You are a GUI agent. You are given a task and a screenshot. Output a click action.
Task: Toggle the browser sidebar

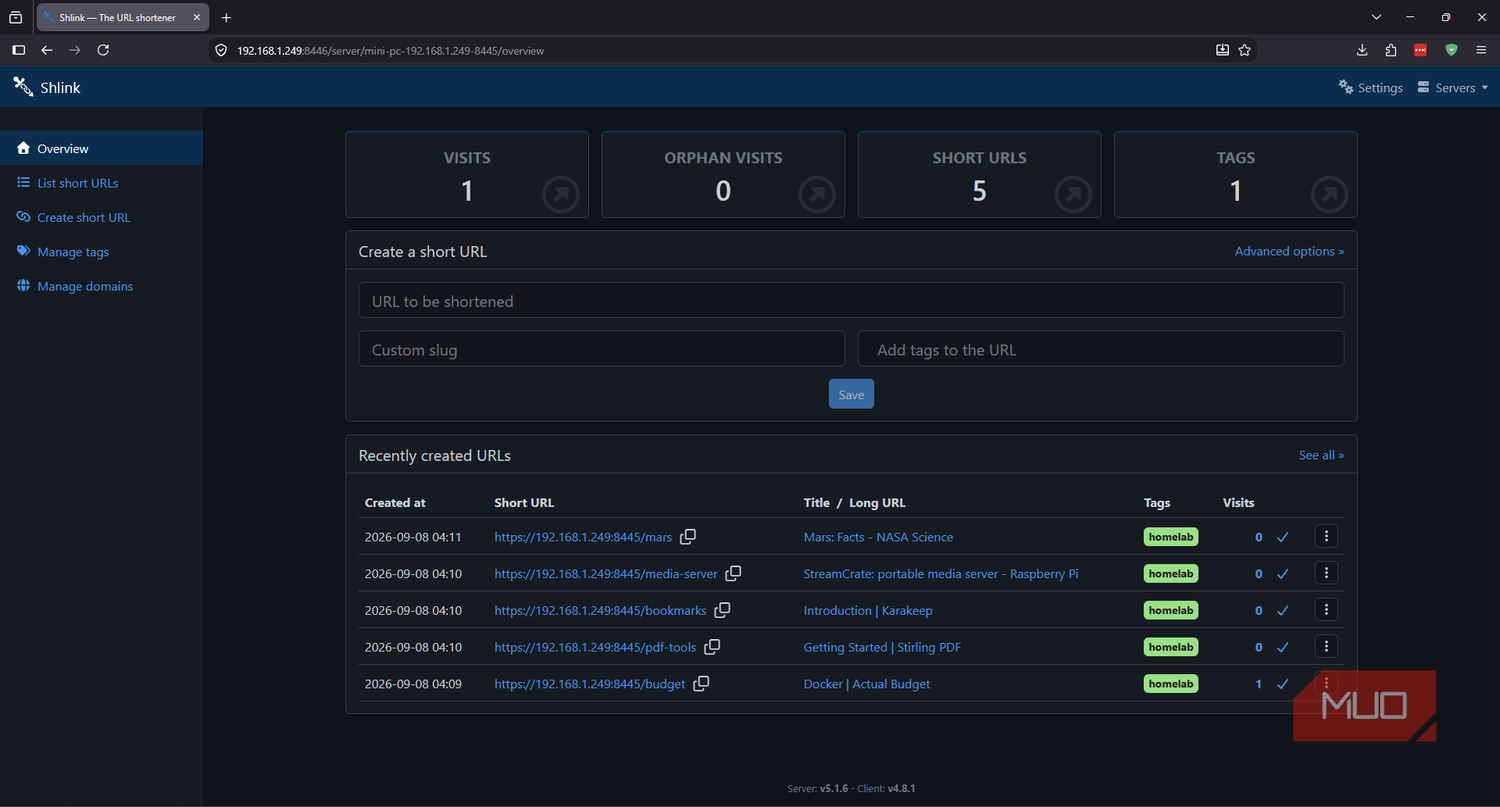pyautogui.click(x=18, y=50)
